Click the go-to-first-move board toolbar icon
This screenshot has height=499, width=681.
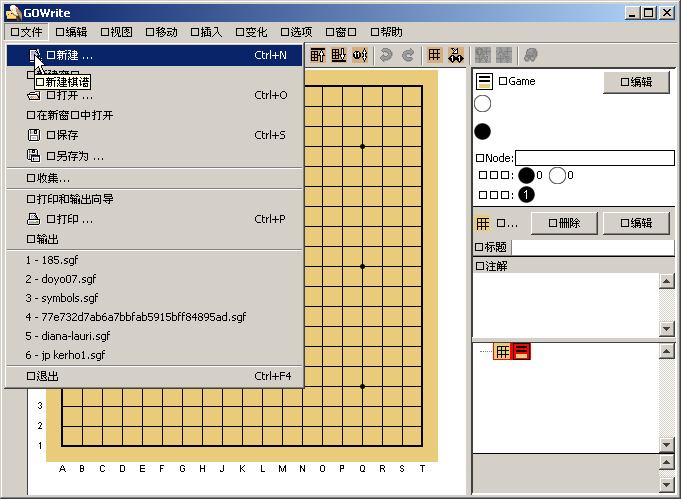click(317, 55)
